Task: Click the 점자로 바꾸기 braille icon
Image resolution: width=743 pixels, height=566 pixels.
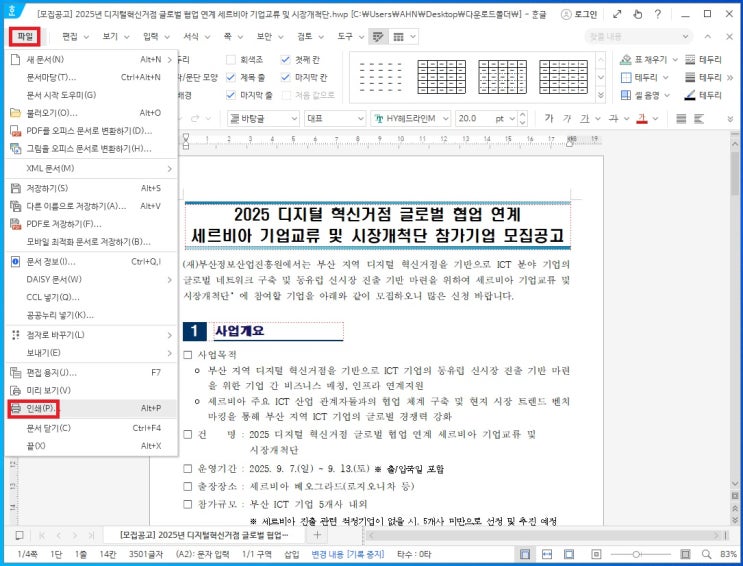Action: tap(15, 334)
